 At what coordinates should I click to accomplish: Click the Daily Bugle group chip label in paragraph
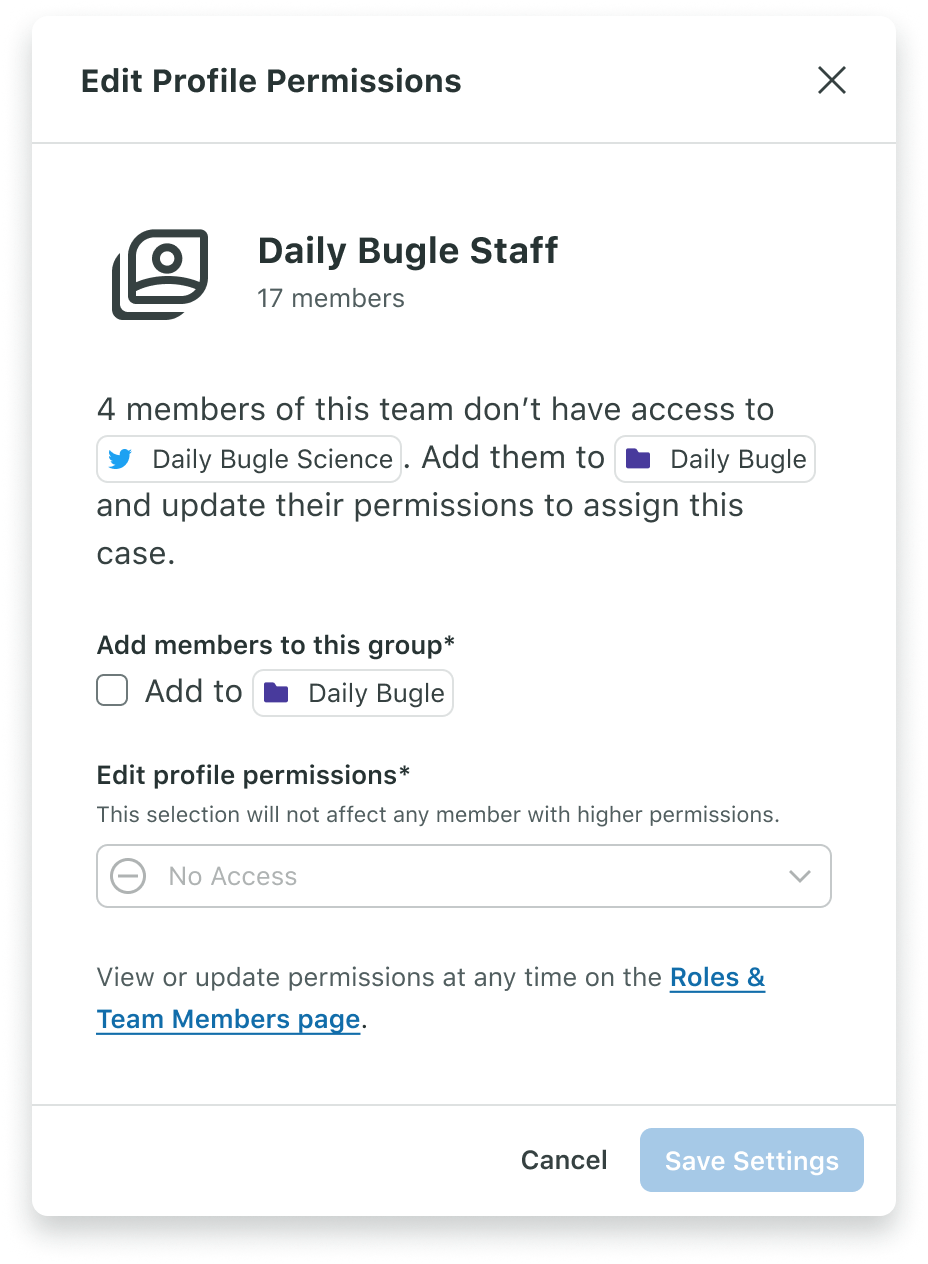738,459
